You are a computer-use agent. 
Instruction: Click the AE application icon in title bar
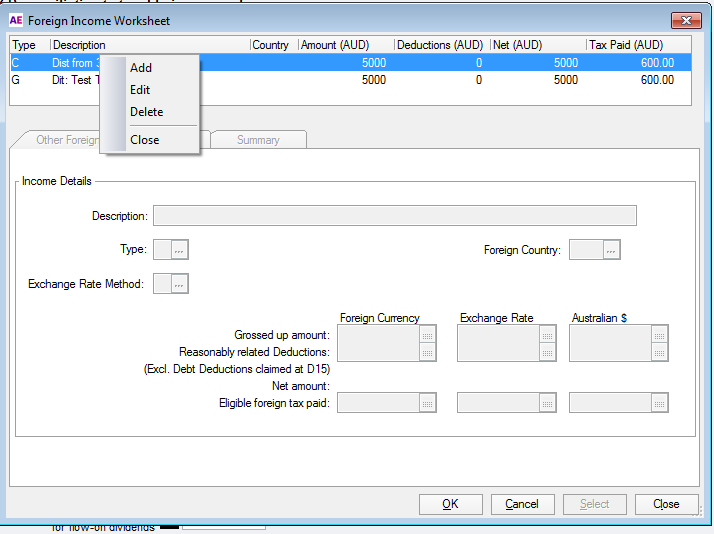[x=17, y=20]
